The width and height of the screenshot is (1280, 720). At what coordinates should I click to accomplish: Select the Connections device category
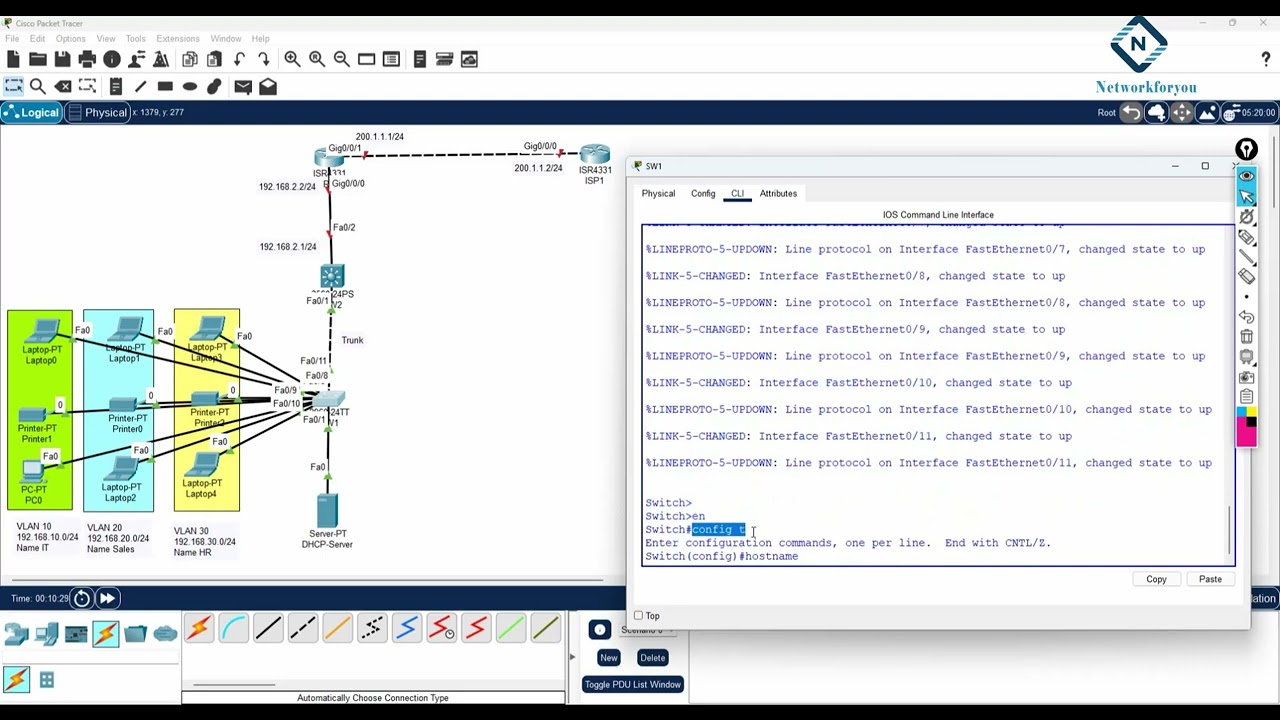point(105,633)
